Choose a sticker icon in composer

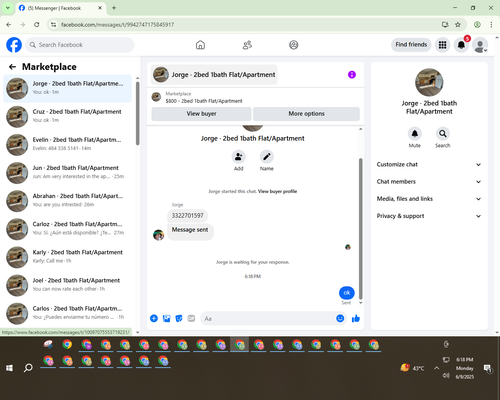(179, 318)
